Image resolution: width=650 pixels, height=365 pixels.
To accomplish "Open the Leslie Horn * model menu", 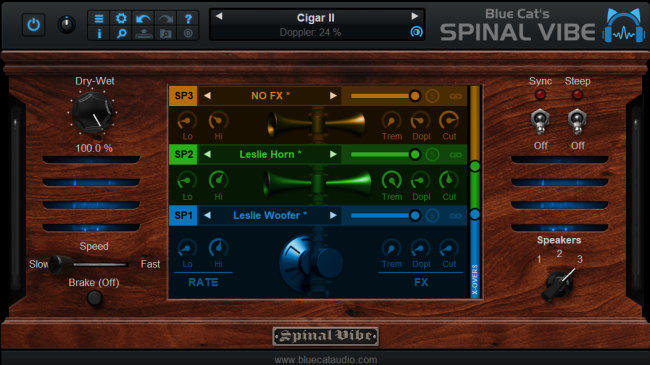I will pos(270,154).
